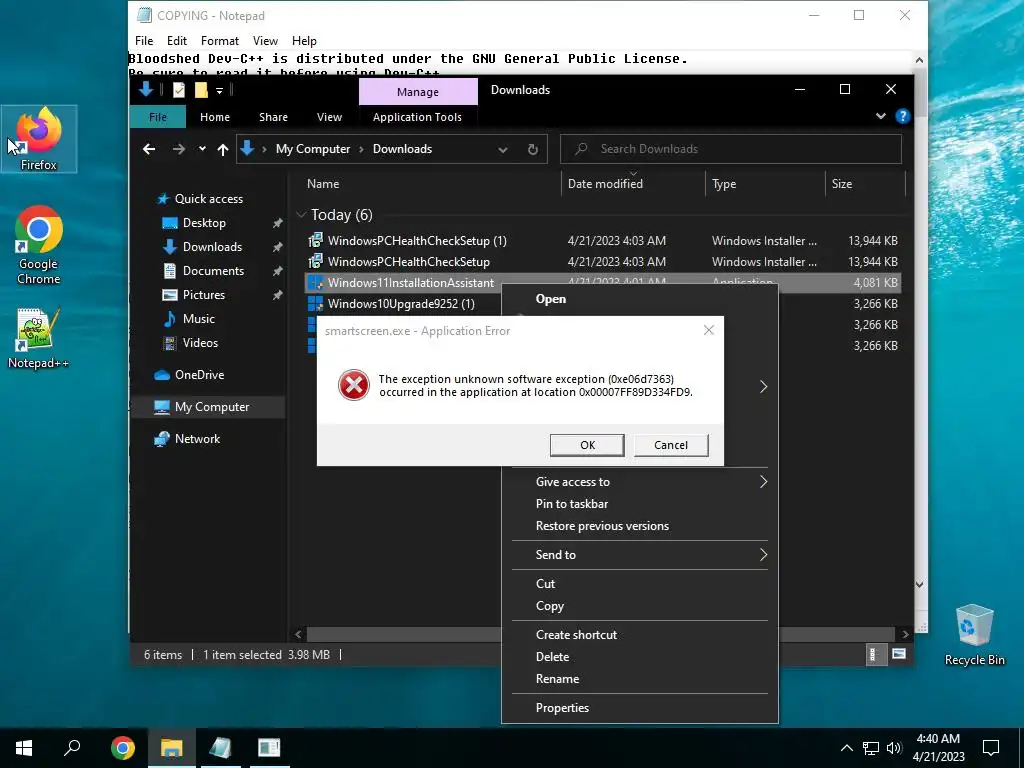Open the Share ribbon tab
Screen dimensions: 1024x768
[273, 117]
